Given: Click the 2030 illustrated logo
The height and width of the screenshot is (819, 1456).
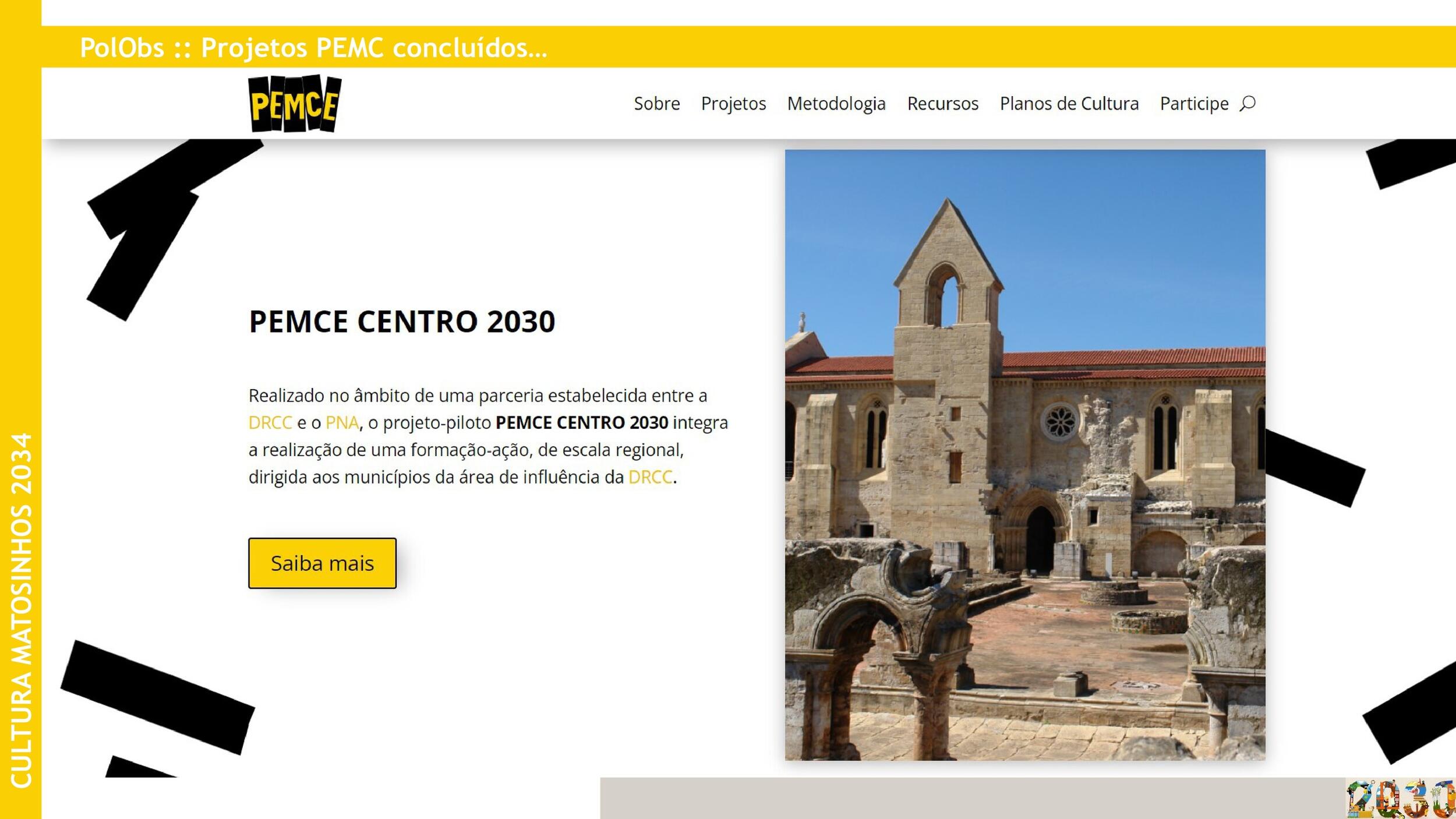Looking at the screenshot, I should coord(1400,799).
